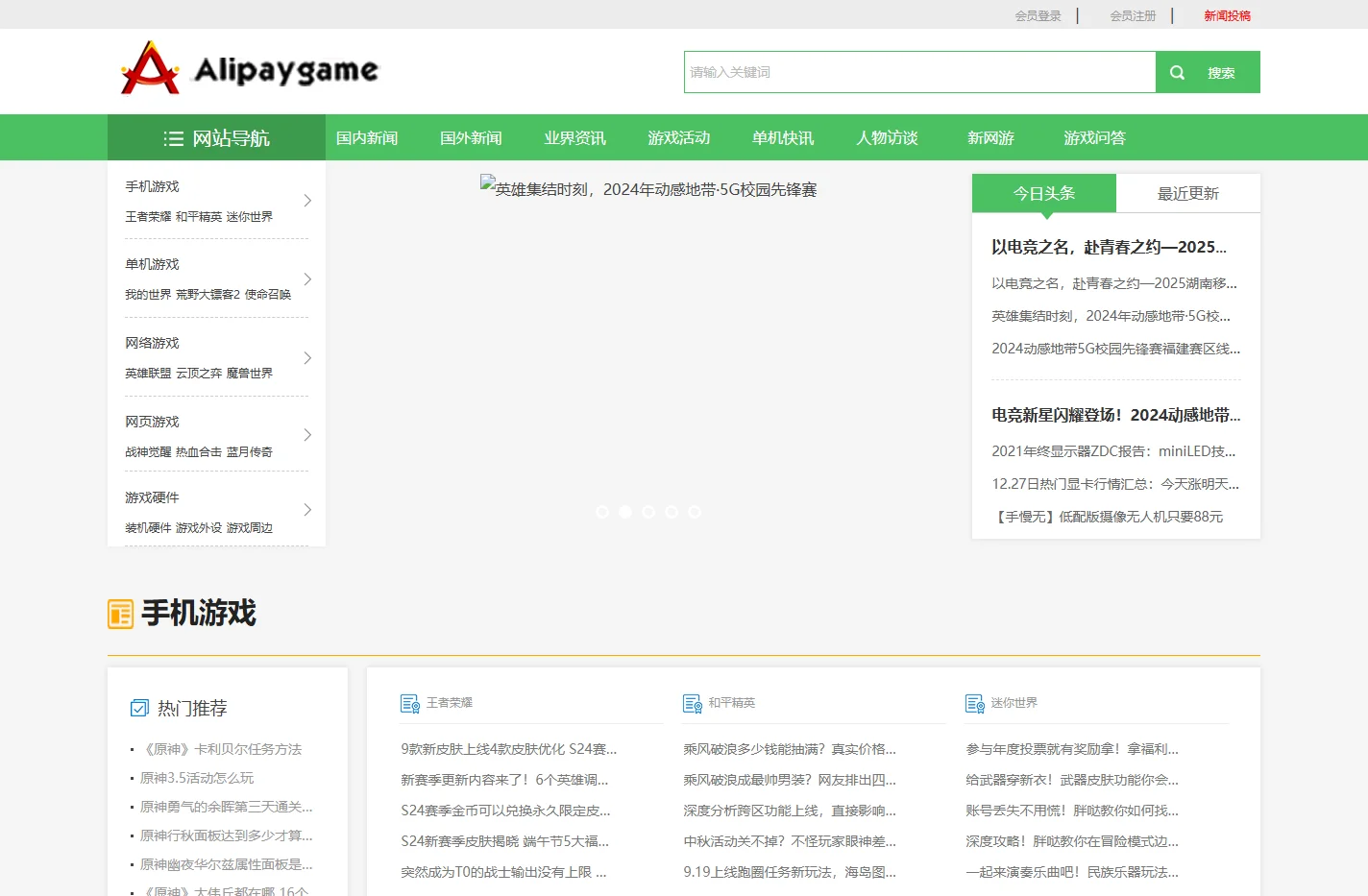Open the 12.27日热门显卡行情汇总 article

pyautogui.click(x=1115, y=484)
